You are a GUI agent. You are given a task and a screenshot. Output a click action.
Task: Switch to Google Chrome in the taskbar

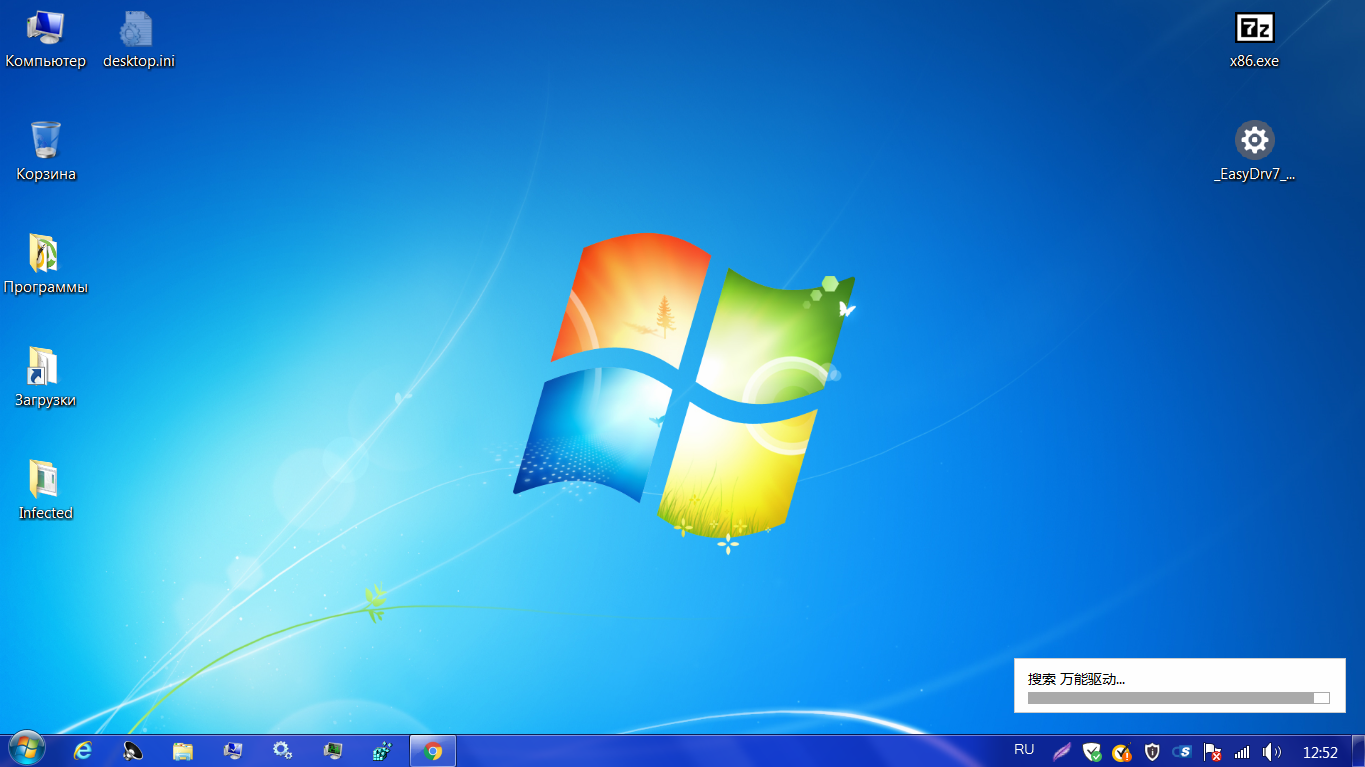tap(433, 751)
